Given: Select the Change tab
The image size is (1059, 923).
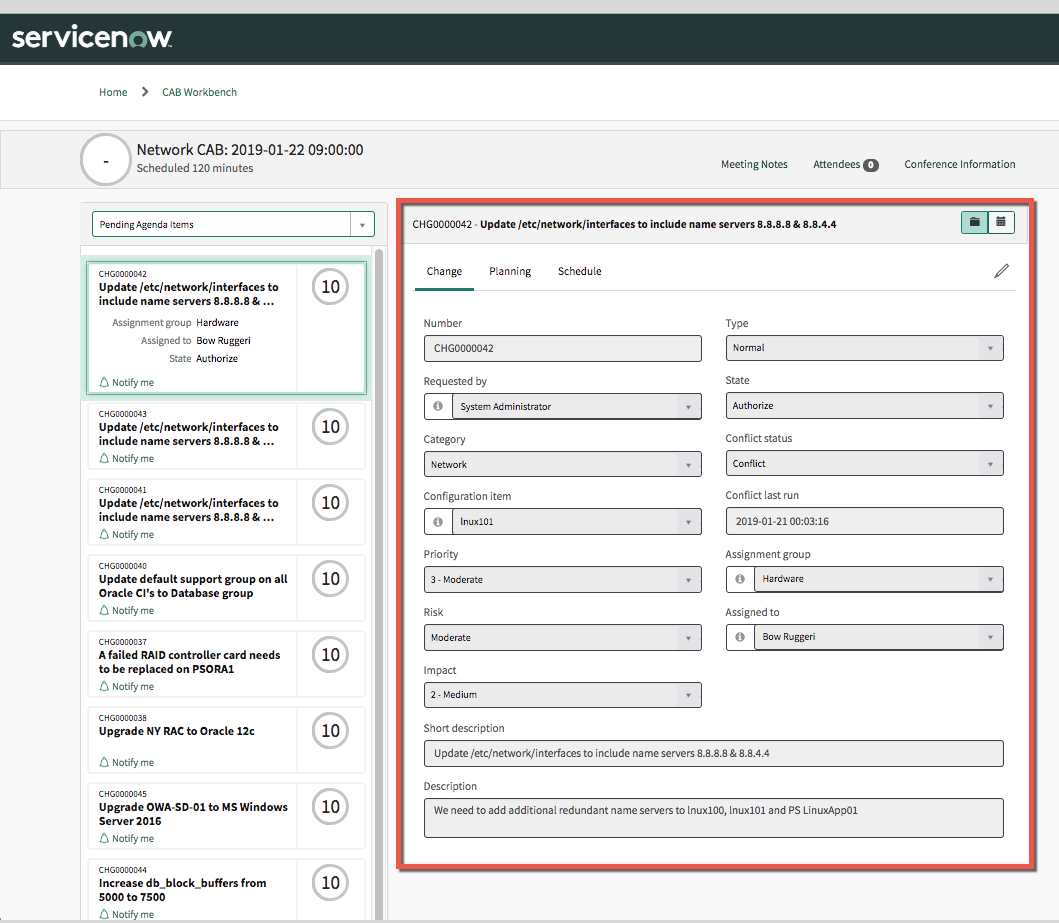Looking at the screenshot, I should tap(444, 271).
